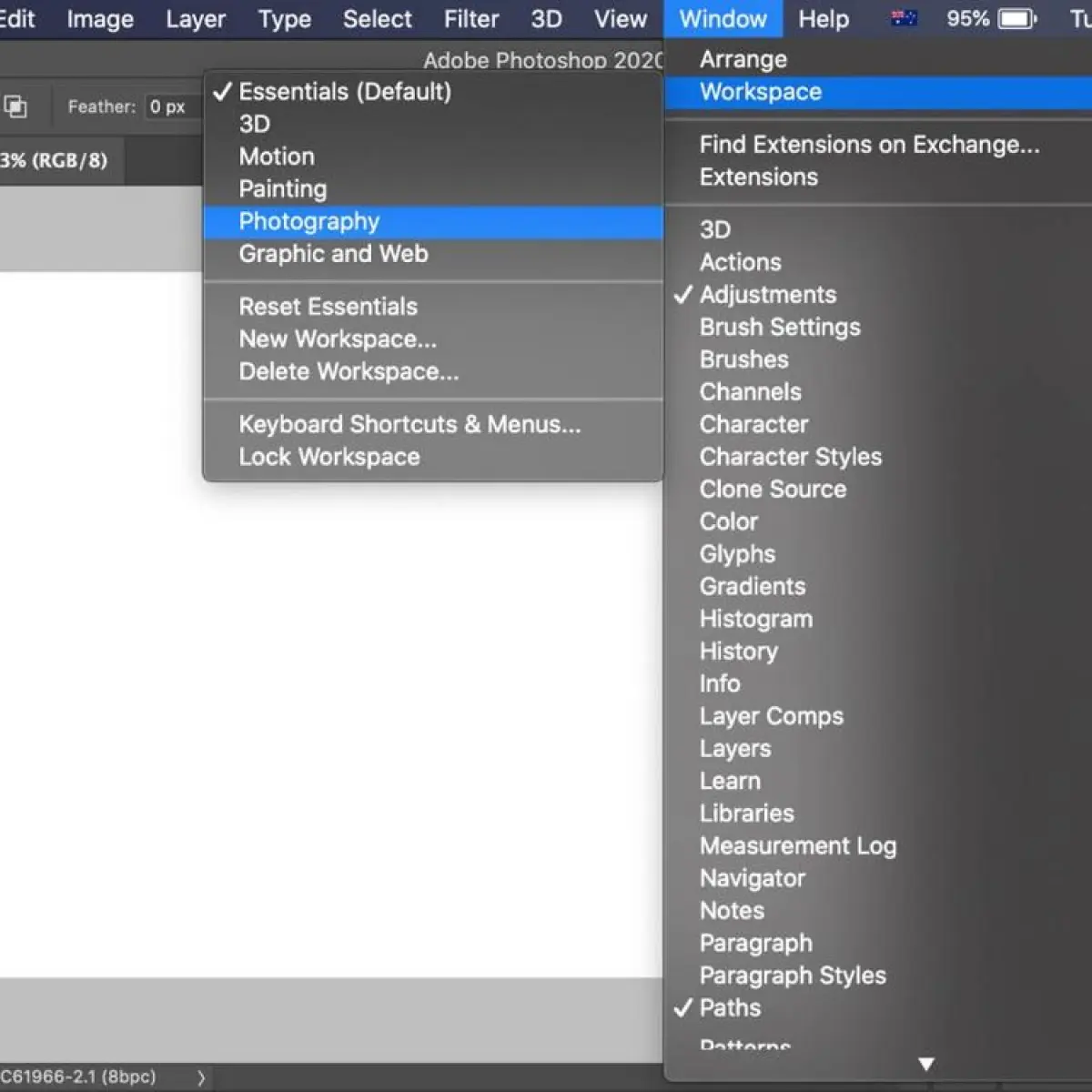Show the Gradients panel
Image resolution: width=1092 pixels, height=1092 pixels.
878,587
